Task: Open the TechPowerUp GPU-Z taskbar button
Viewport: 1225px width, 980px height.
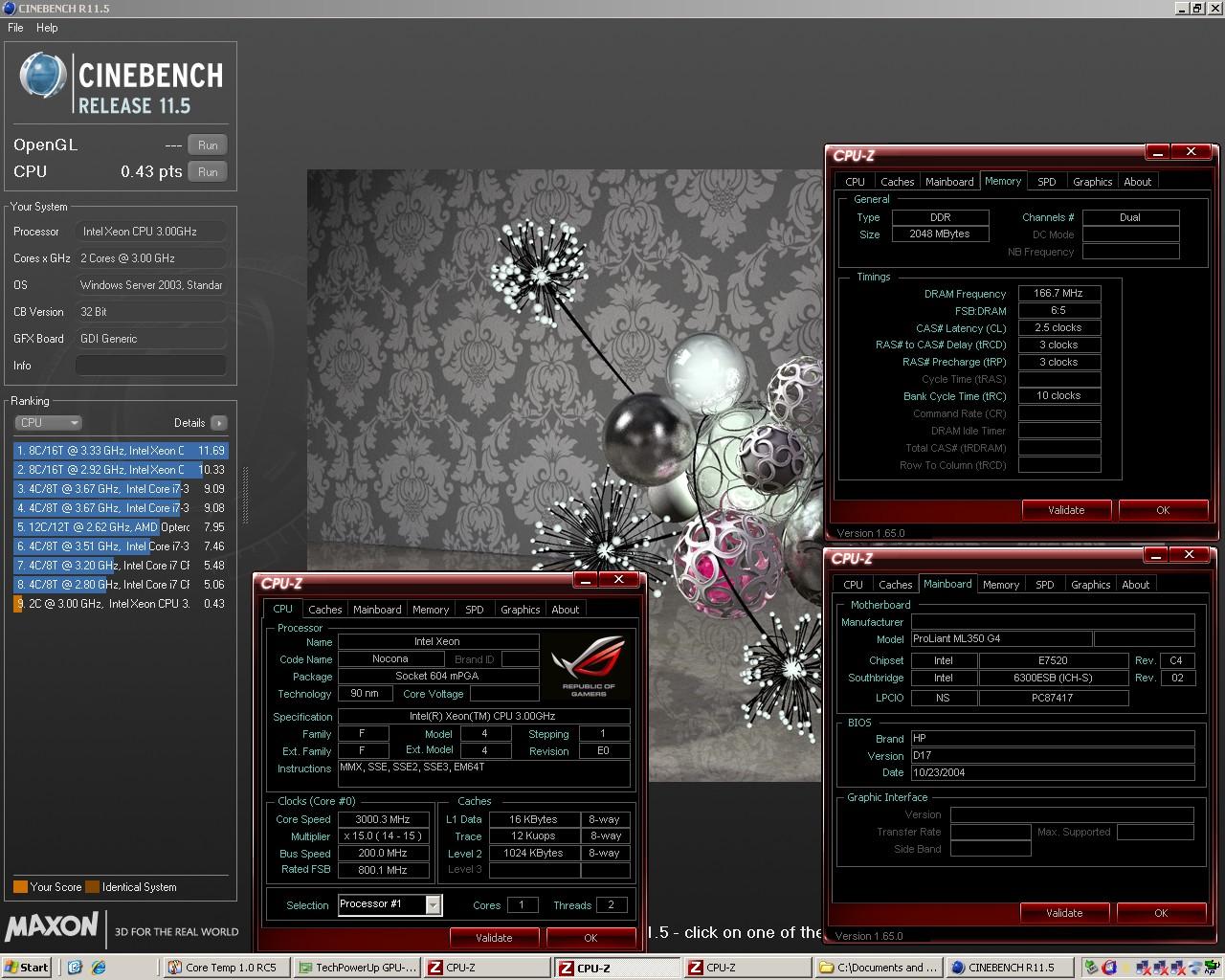Action: point(357,968)
